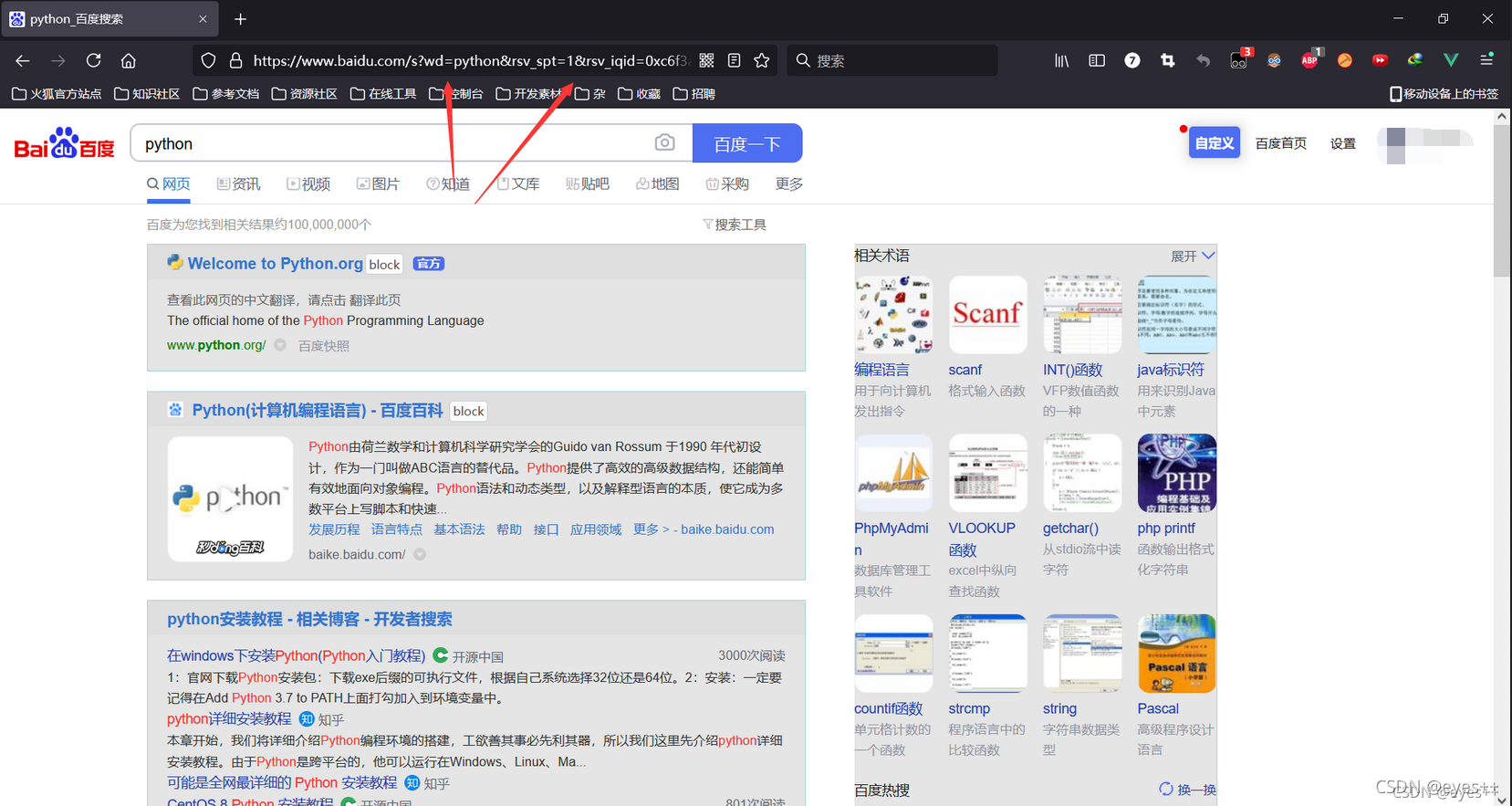Go back to the previous page
Viewport: 1512px width, 806px height.
pos(23,60)
